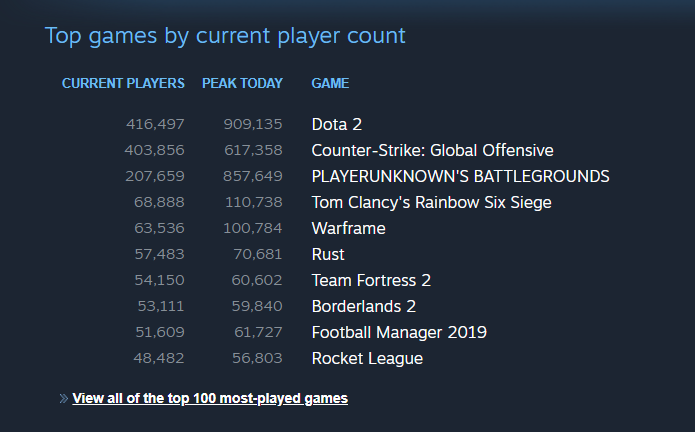Viewport: 695px width, 432px height.
Task: Click the GAME column header
Action: pos(330,83)
